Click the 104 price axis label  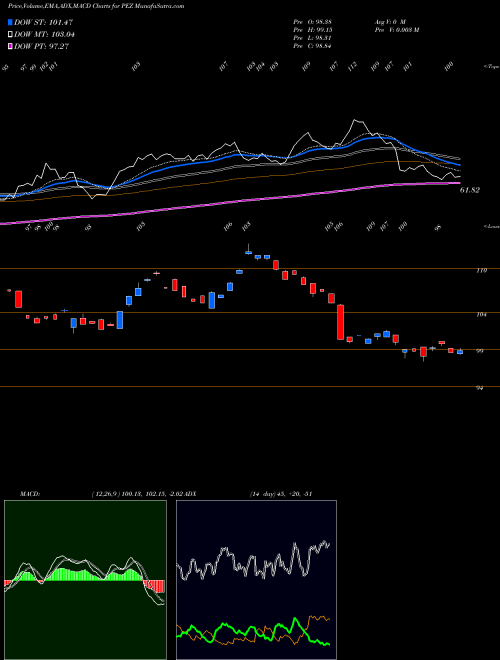pos(482,314)
